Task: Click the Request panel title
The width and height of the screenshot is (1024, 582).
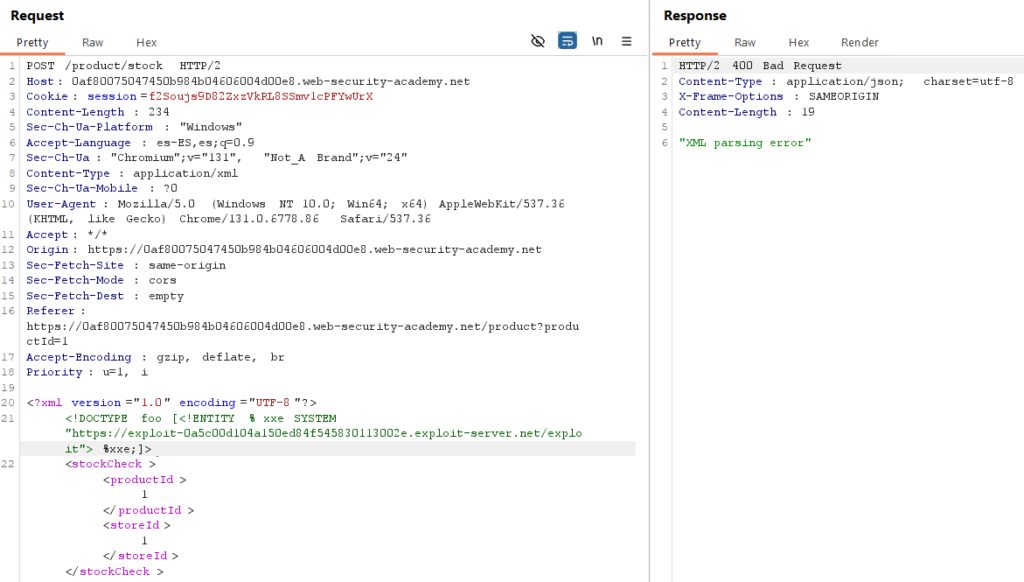Action: pyautogui.click(x=37, y=16)
